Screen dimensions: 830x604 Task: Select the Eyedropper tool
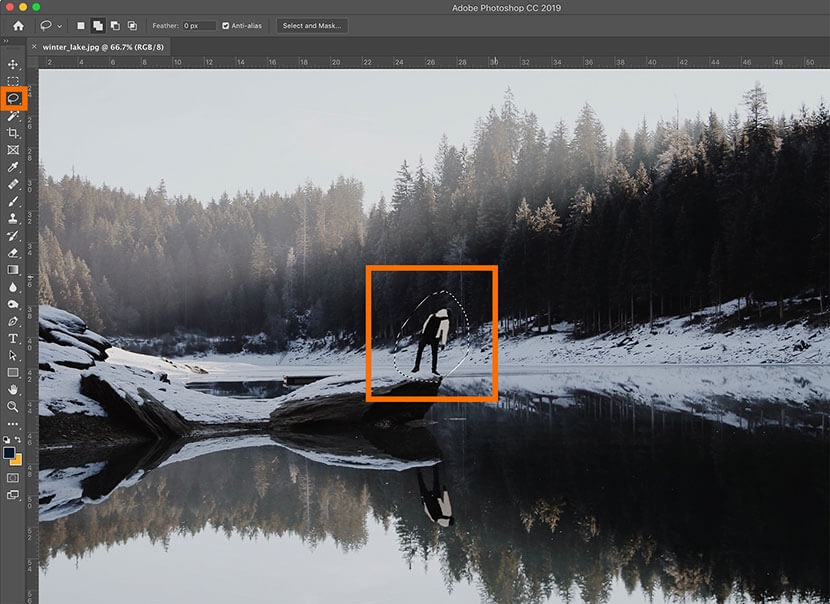coord(13,167)
